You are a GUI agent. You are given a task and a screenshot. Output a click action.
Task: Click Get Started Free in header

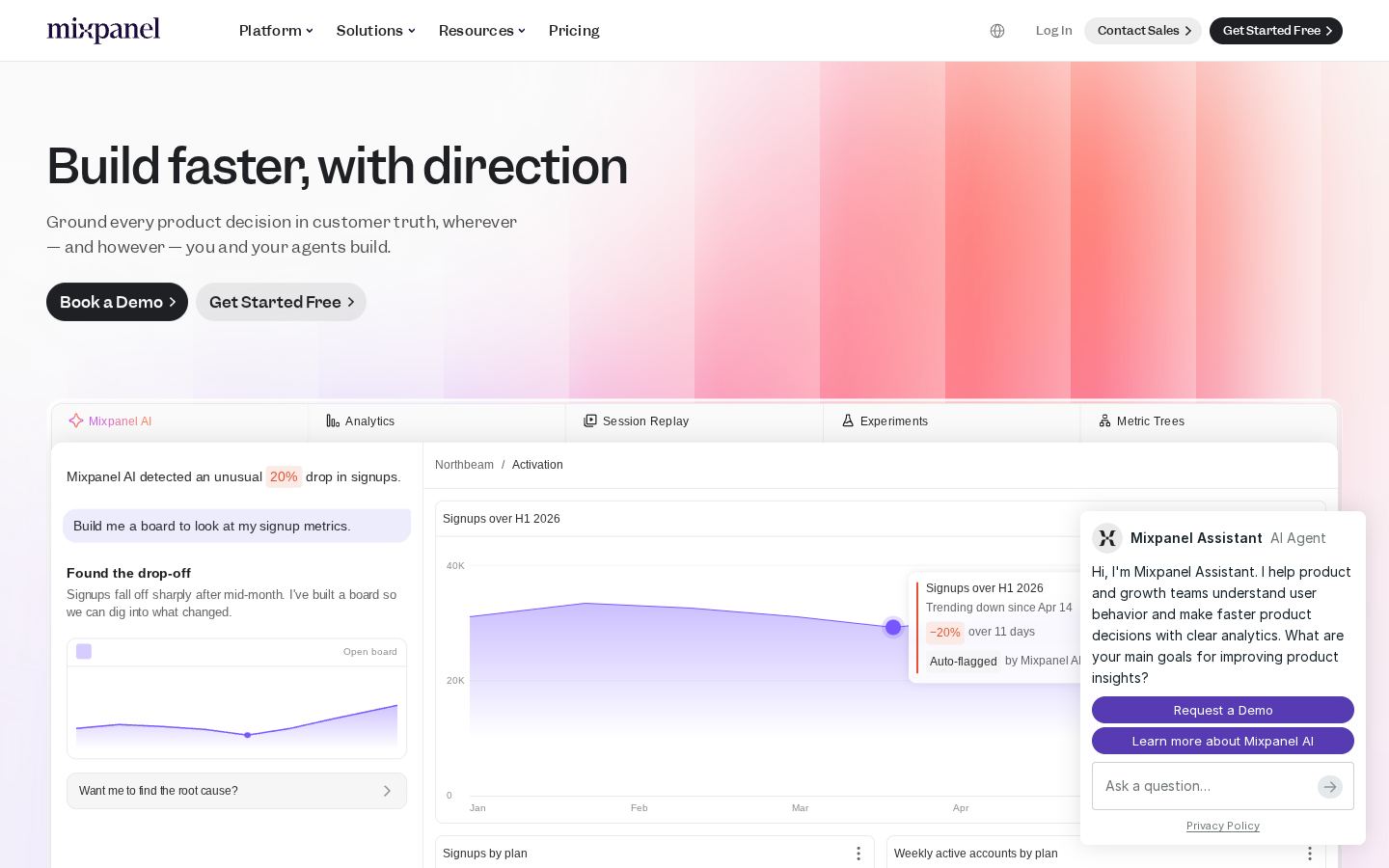click(1276, 31)
